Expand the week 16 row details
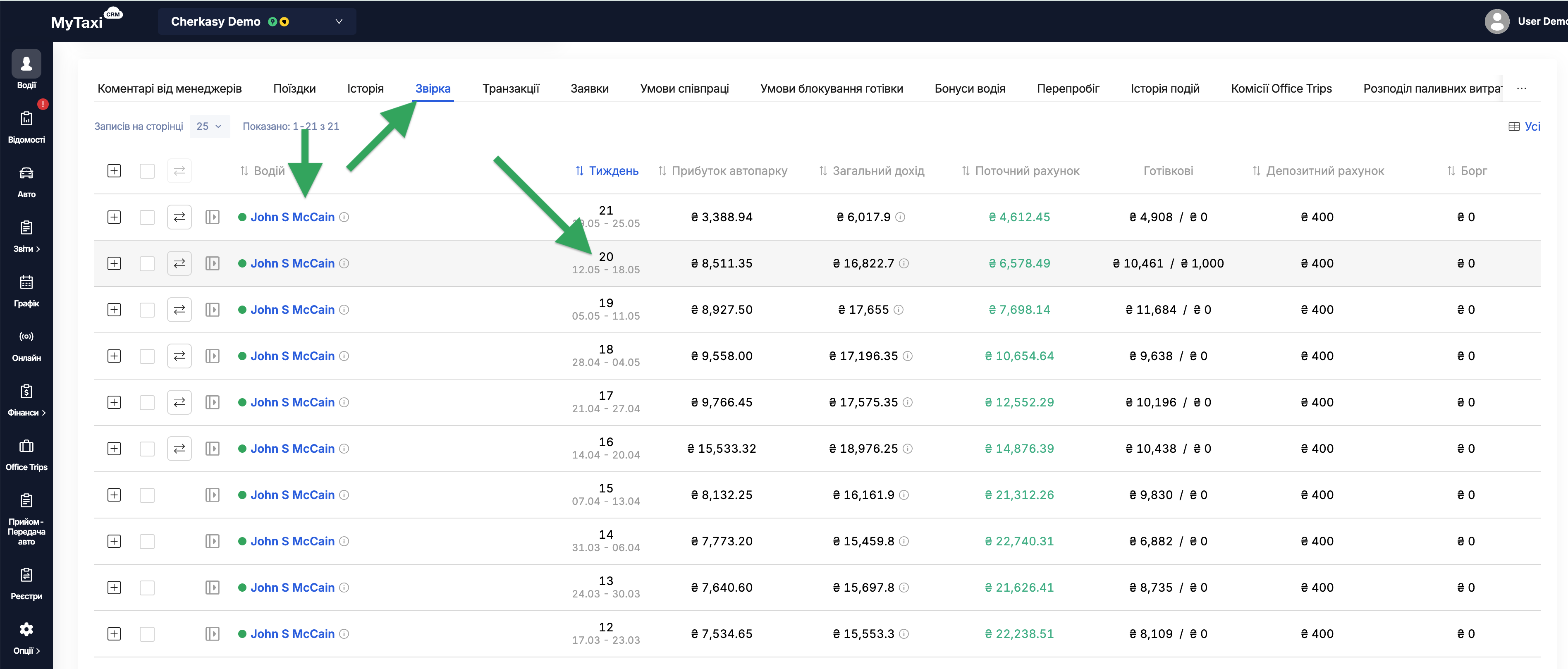This screenshot has width=1568, height=669. click(114, 449)
